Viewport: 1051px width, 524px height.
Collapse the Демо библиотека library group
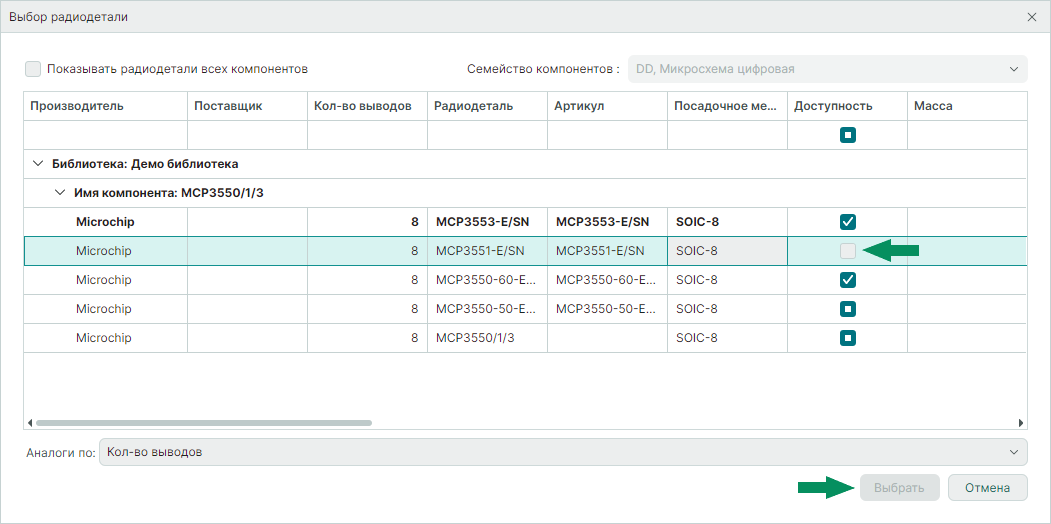pyautogui.click(x=38, y=164)
